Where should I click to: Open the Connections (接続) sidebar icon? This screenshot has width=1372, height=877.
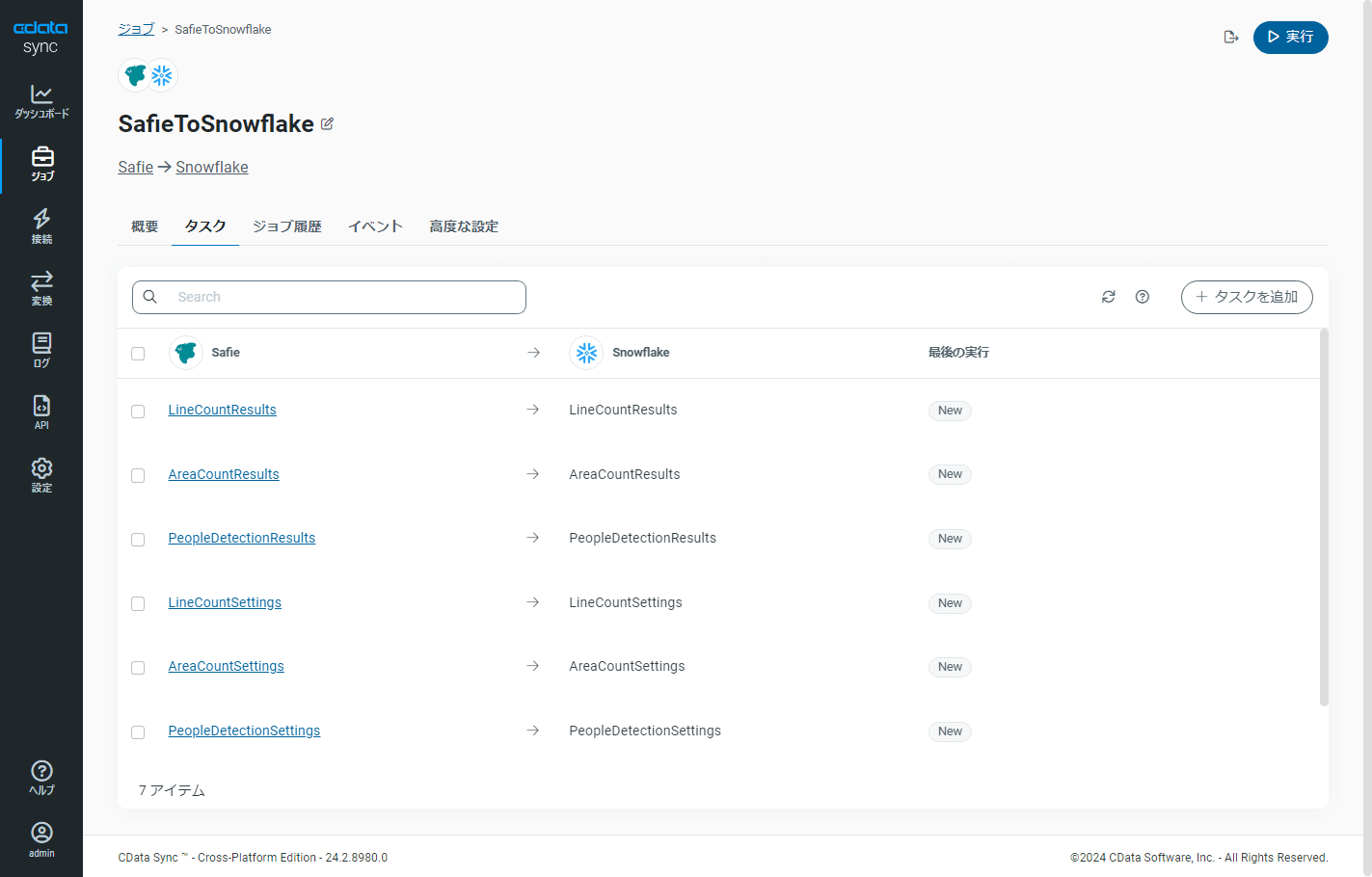[41, 226]
